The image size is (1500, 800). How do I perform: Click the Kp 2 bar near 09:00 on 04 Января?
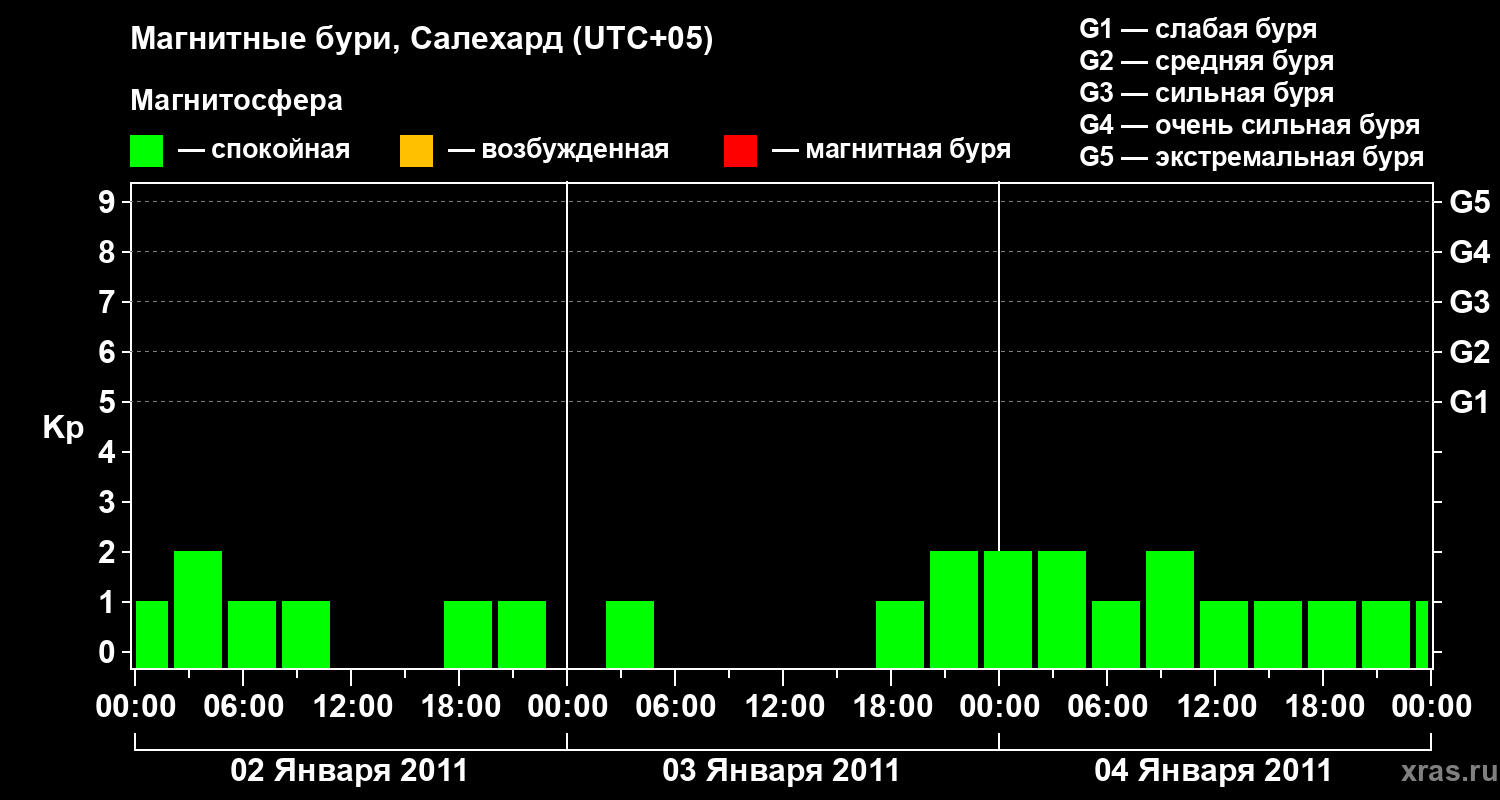click(1170, 609)
